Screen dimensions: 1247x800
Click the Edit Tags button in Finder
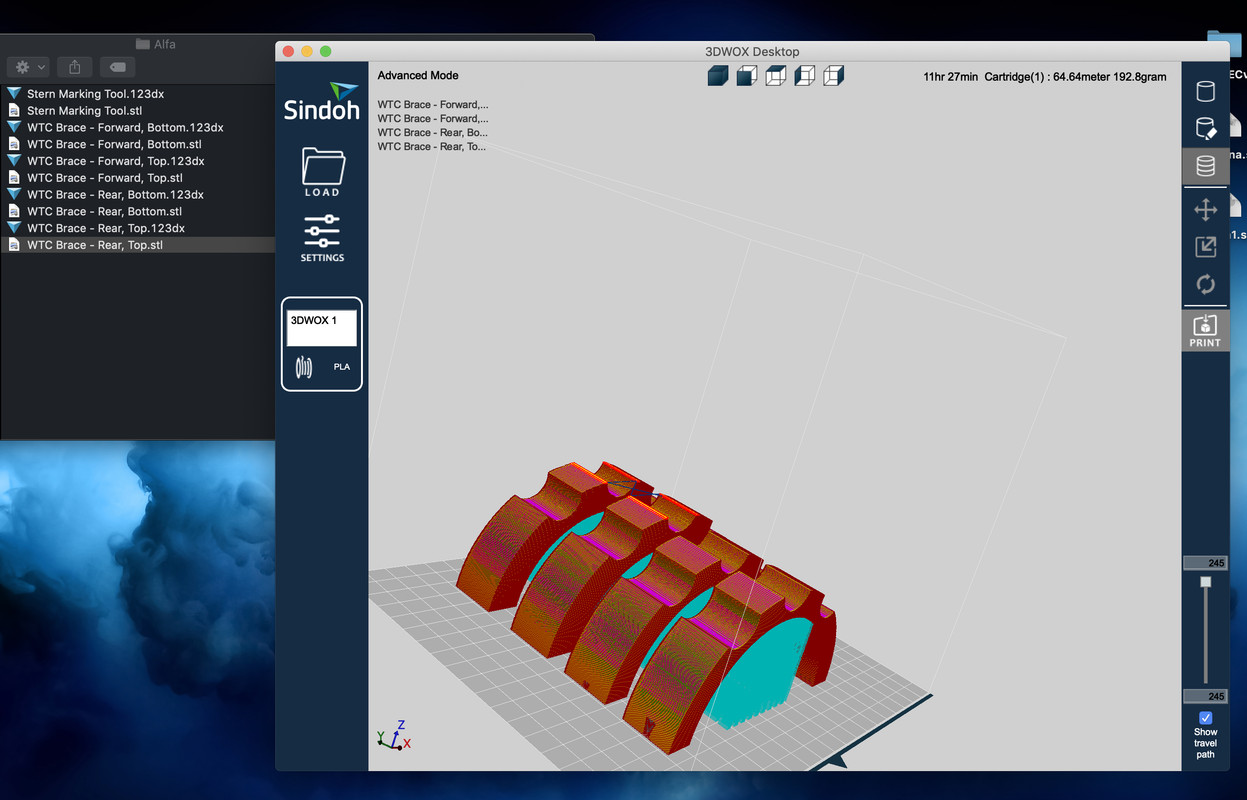(117, 67)
